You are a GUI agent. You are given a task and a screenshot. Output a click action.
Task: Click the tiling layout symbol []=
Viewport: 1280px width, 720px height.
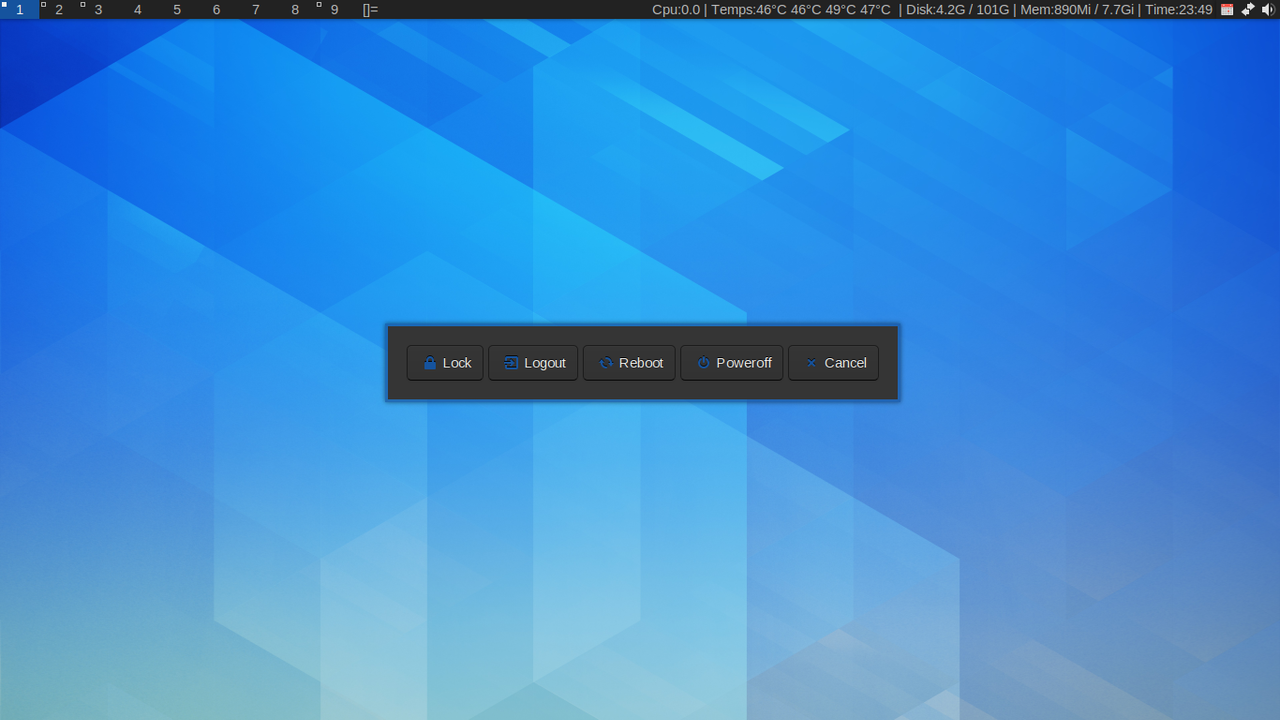click(370, 9)
